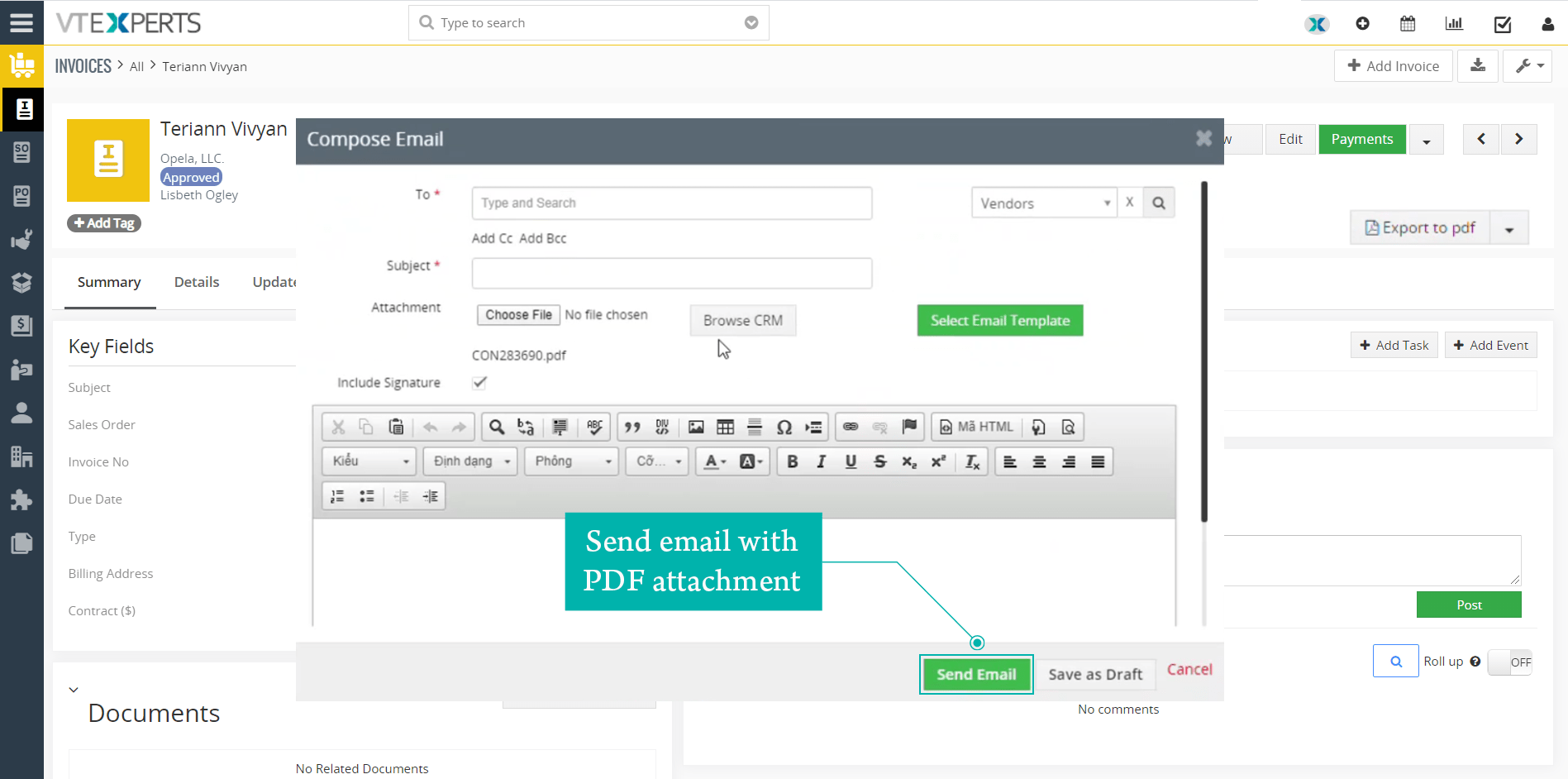Open the Payments tab
Viewport: 1568px width, 779px height.
(1362, 139)
